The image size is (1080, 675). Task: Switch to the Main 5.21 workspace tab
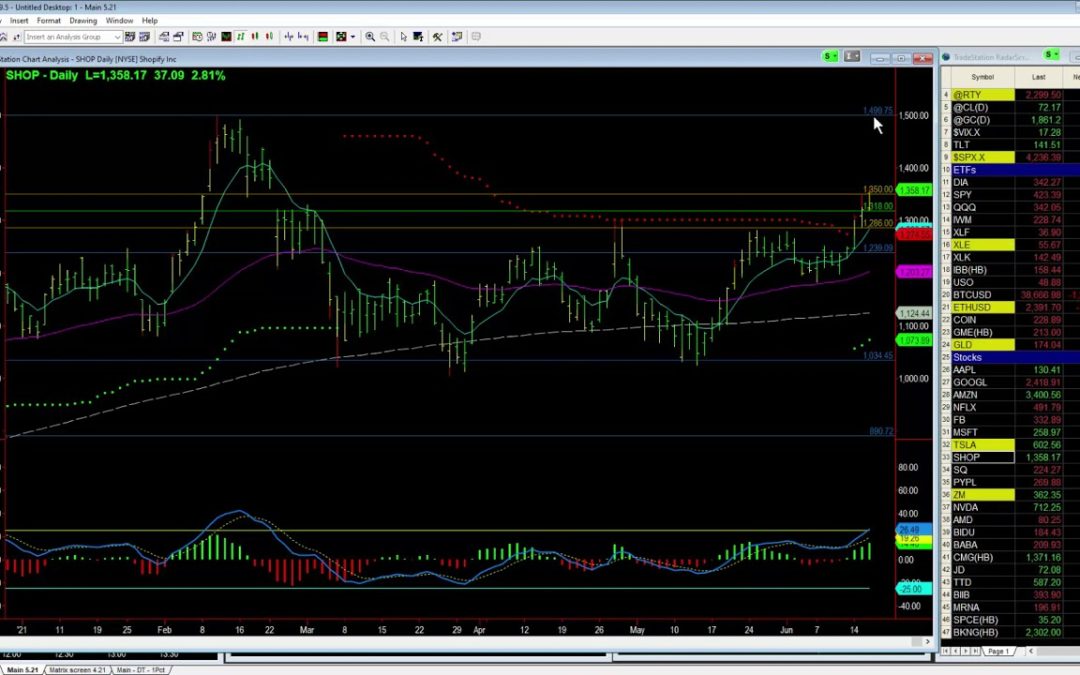point(23,669)
